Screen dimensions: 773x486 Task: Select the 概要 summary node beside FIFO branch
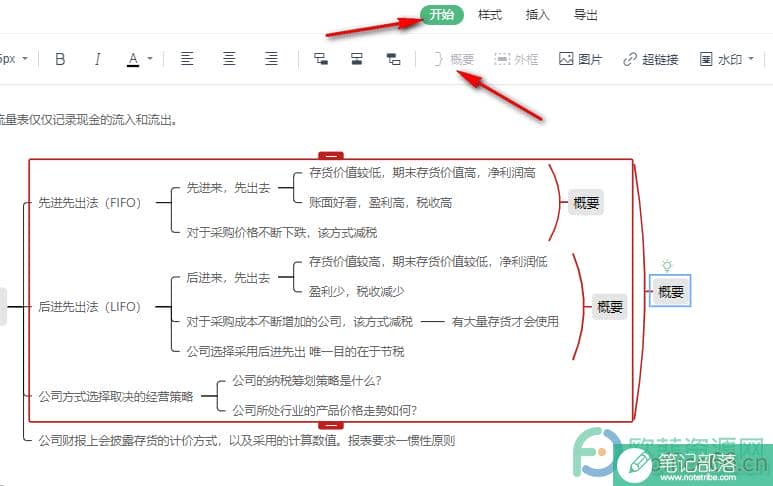[x=586, y=203]
